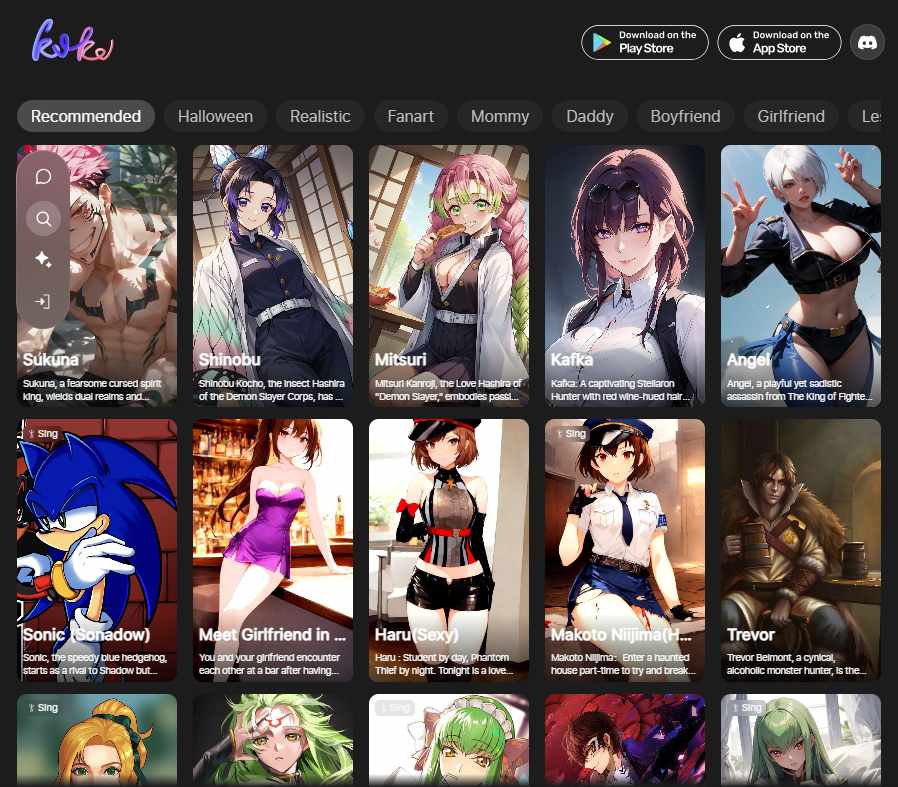
Task: Click the Kuku logo
Action: coord(72,42)
